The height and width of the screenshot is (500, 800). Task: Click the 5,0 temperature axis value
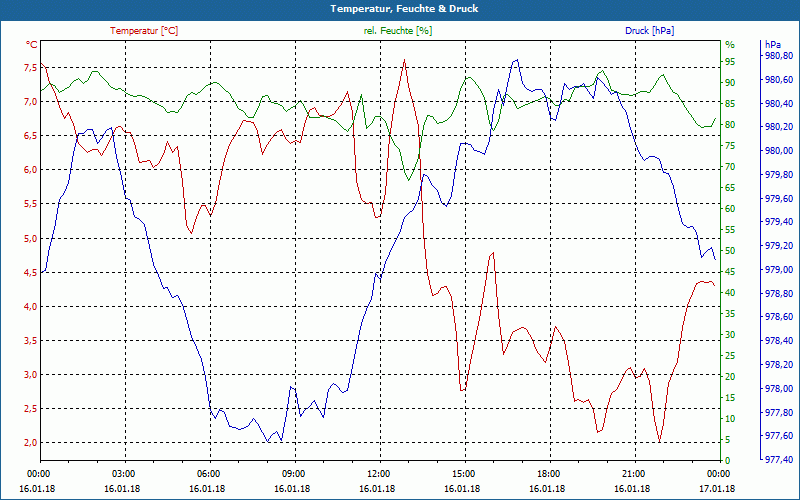pos(29,238)
